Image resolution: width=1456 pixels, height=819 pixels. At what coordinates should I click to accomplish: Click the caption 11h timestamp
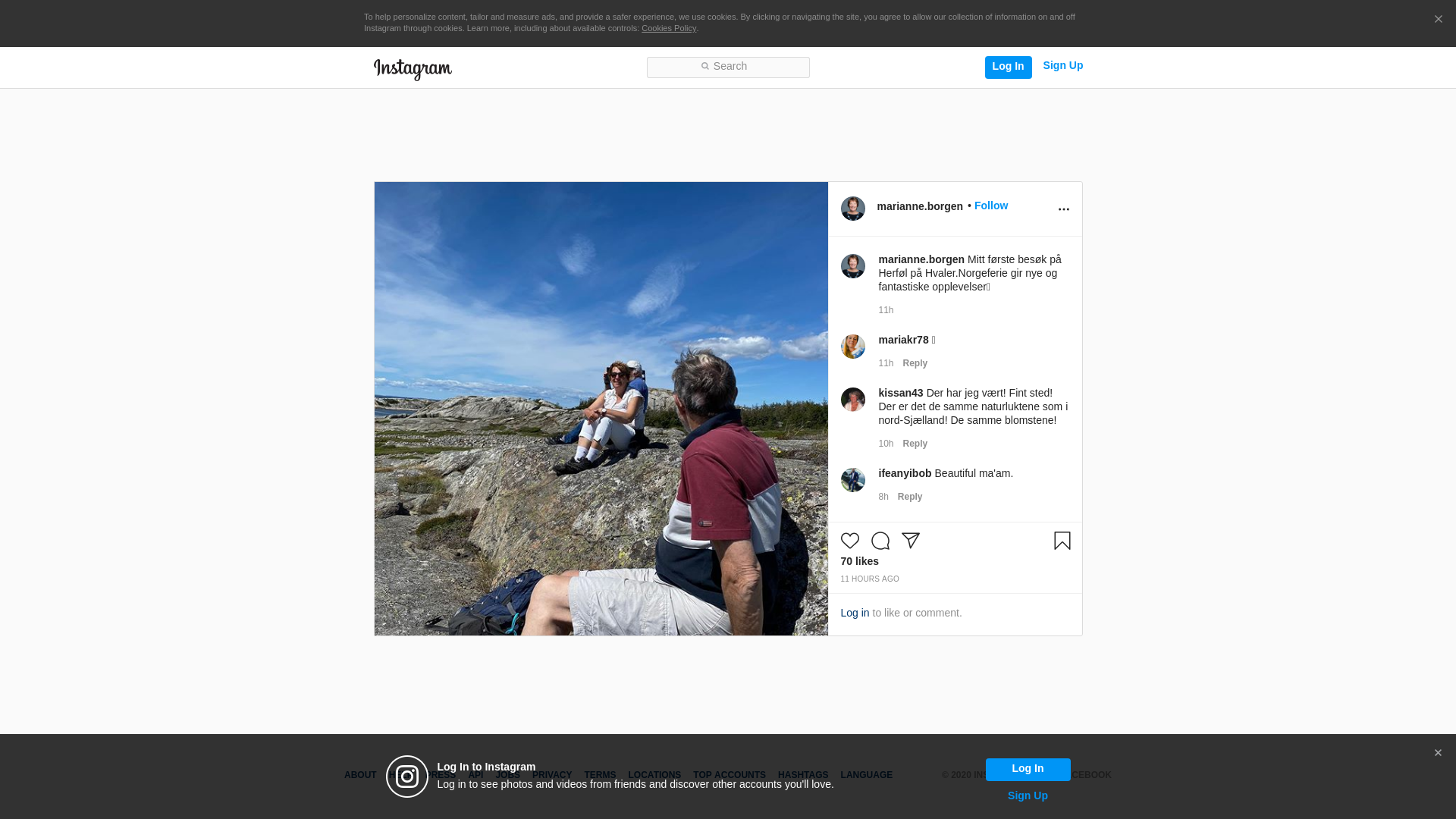click(x=886, y=310)
